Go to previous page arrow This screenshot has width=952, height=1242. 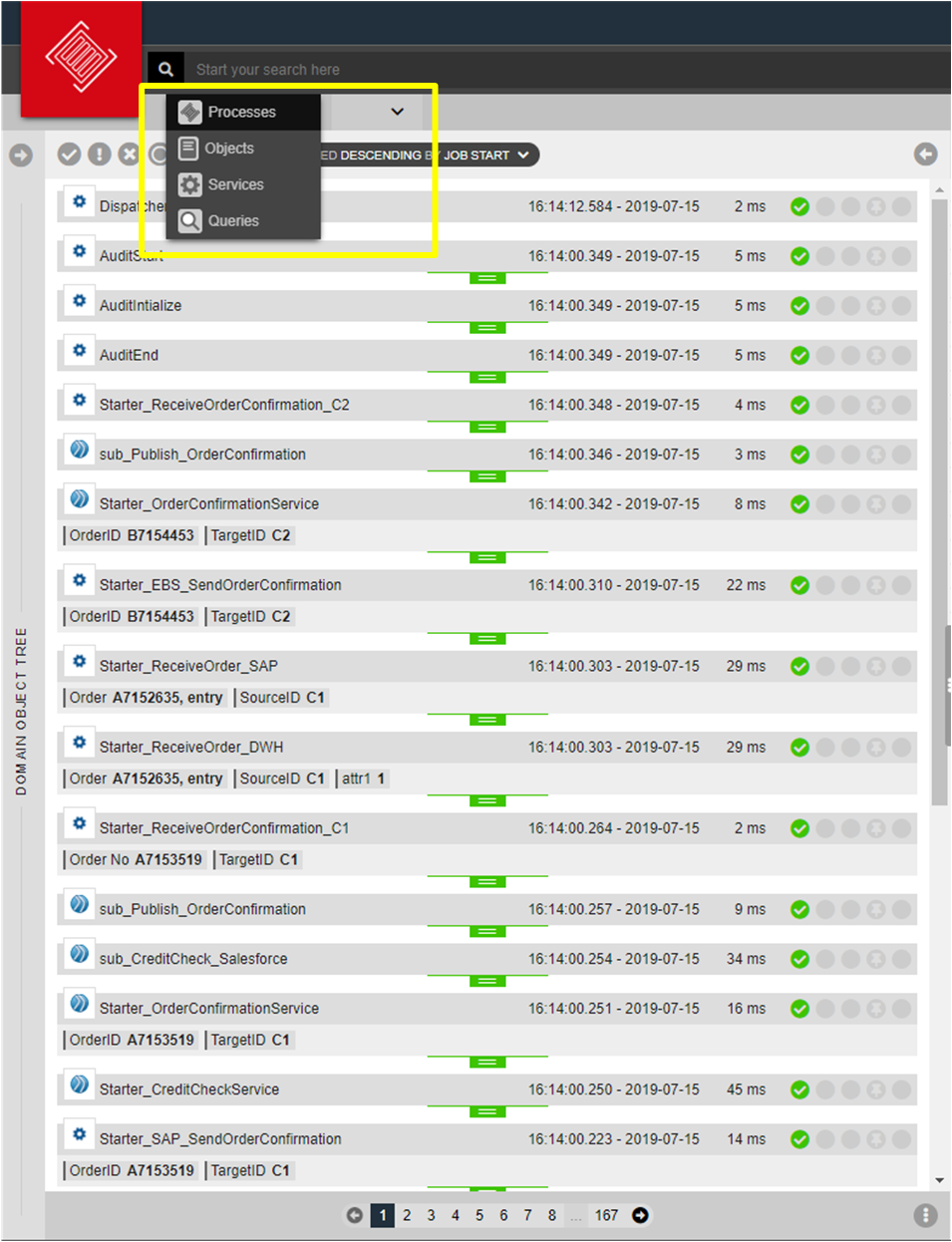tap(354, 1215)
